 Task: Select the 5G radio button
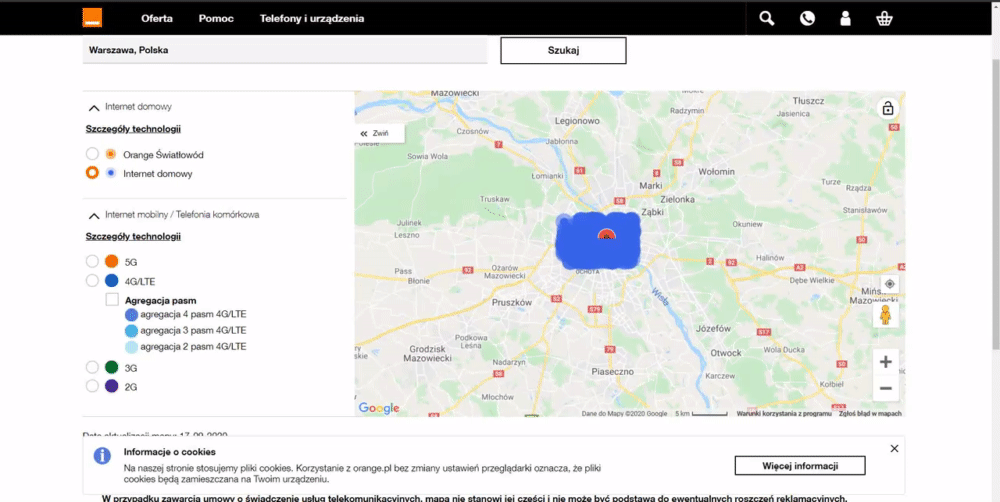point(92,262)
